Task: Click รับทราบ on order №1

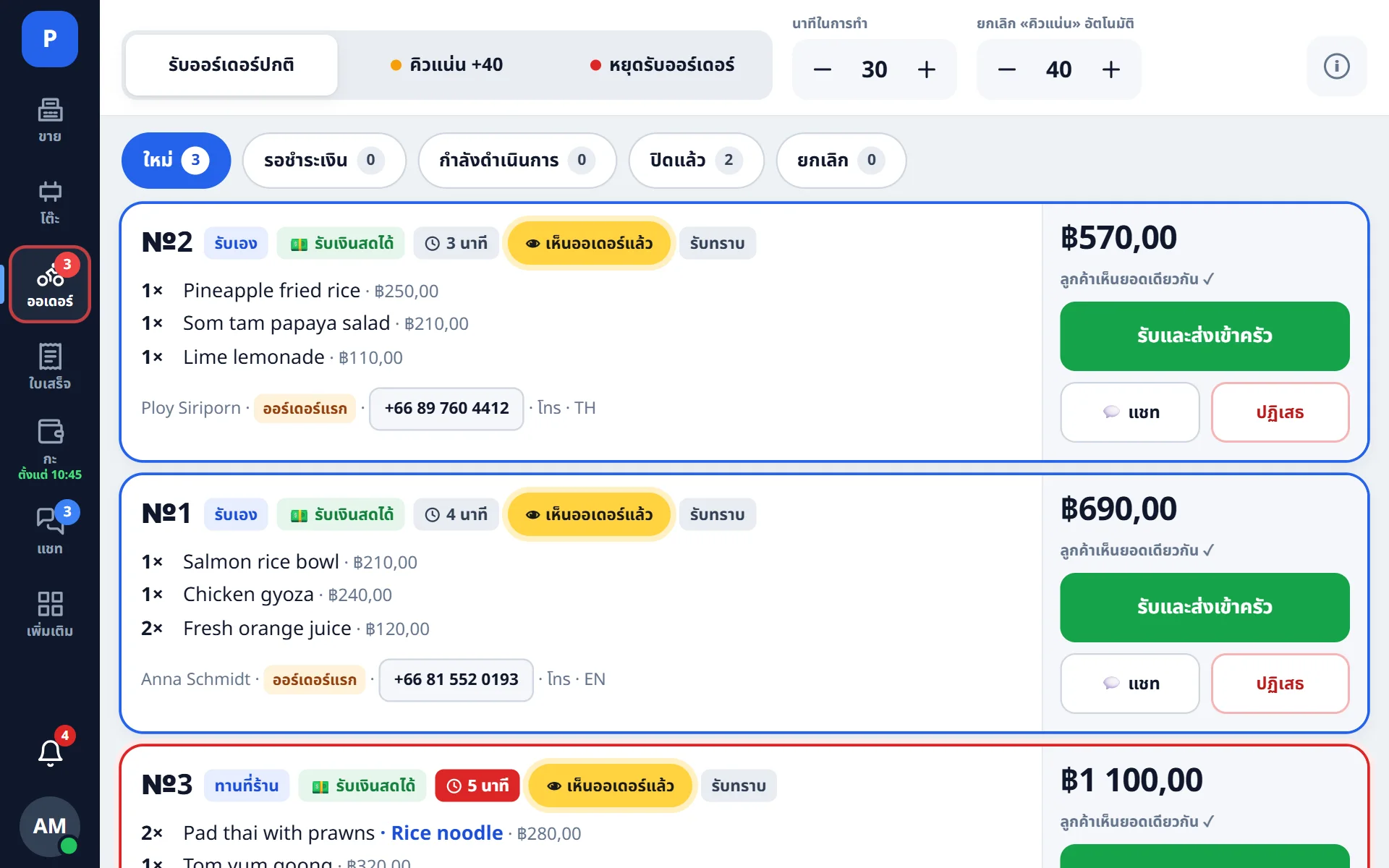Action: 718,514
